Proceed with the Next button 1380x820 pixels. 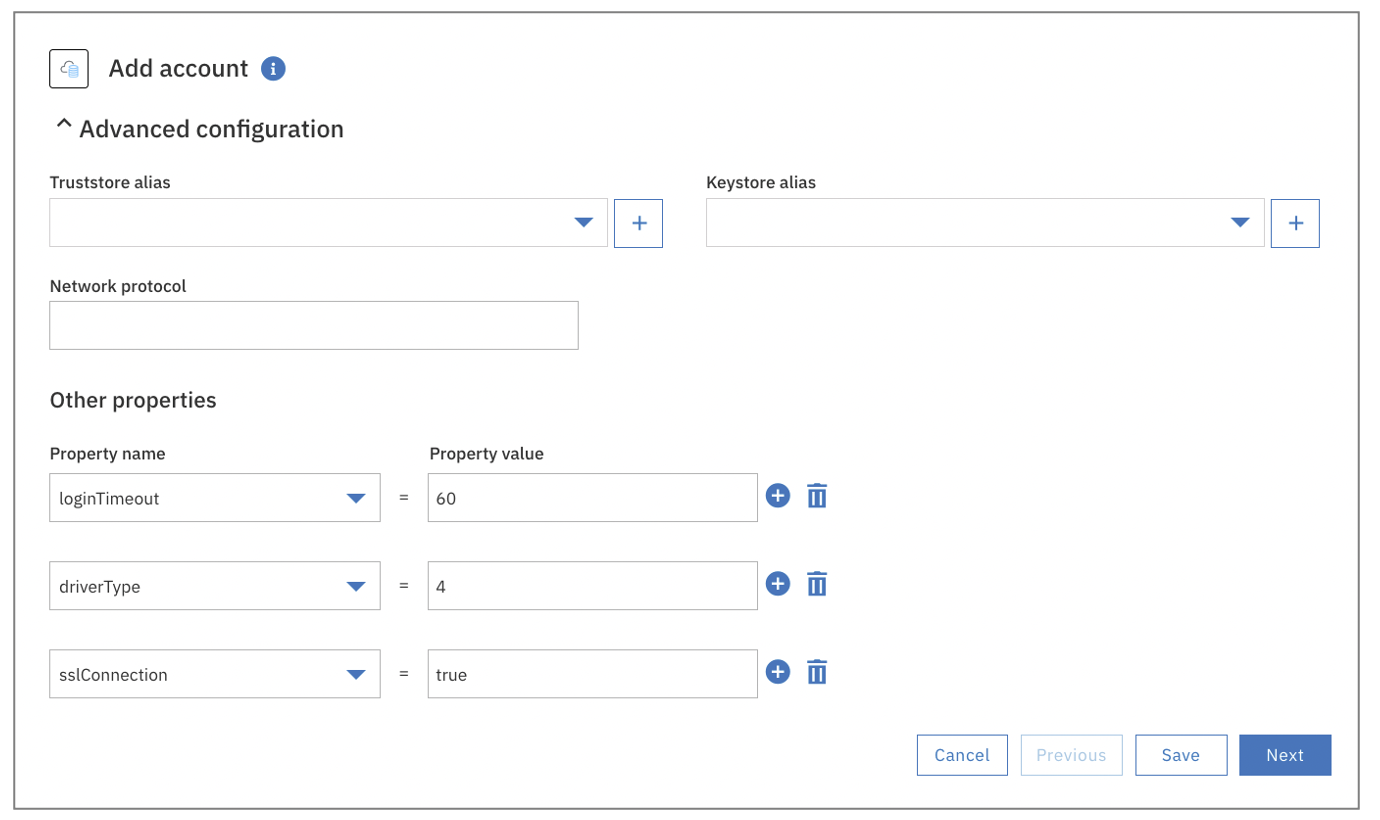point(1285,755)
